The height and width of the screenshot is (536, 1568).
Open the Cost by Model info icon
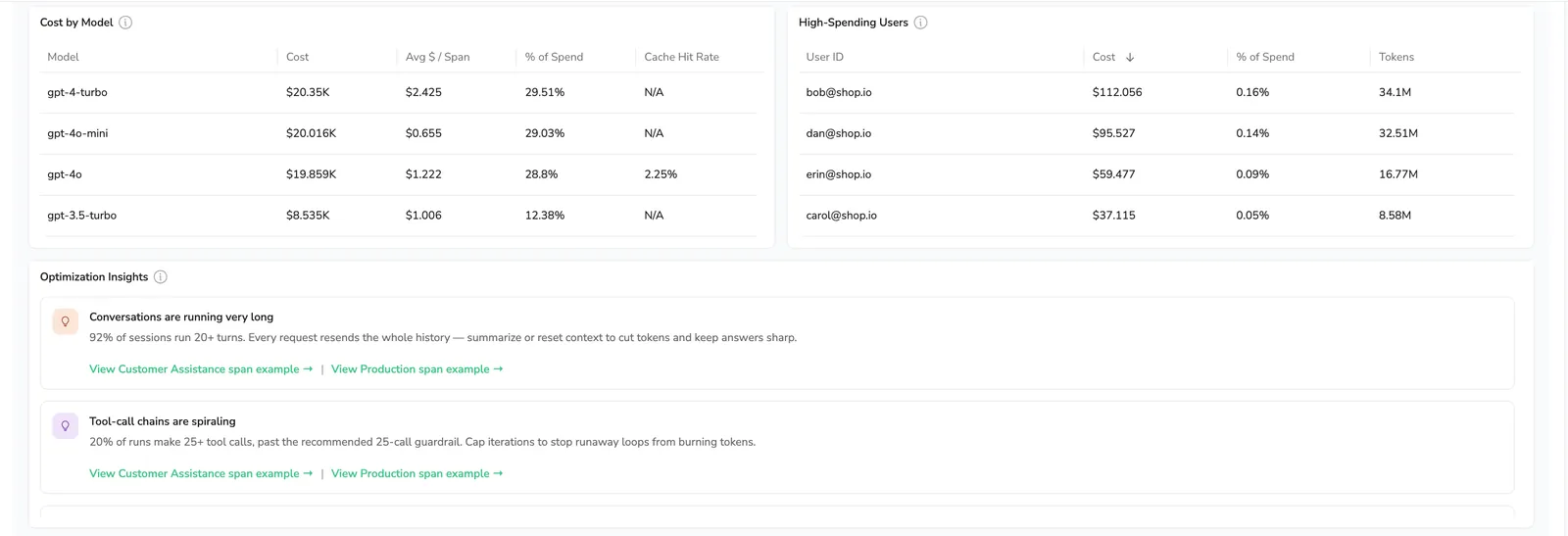125,23
